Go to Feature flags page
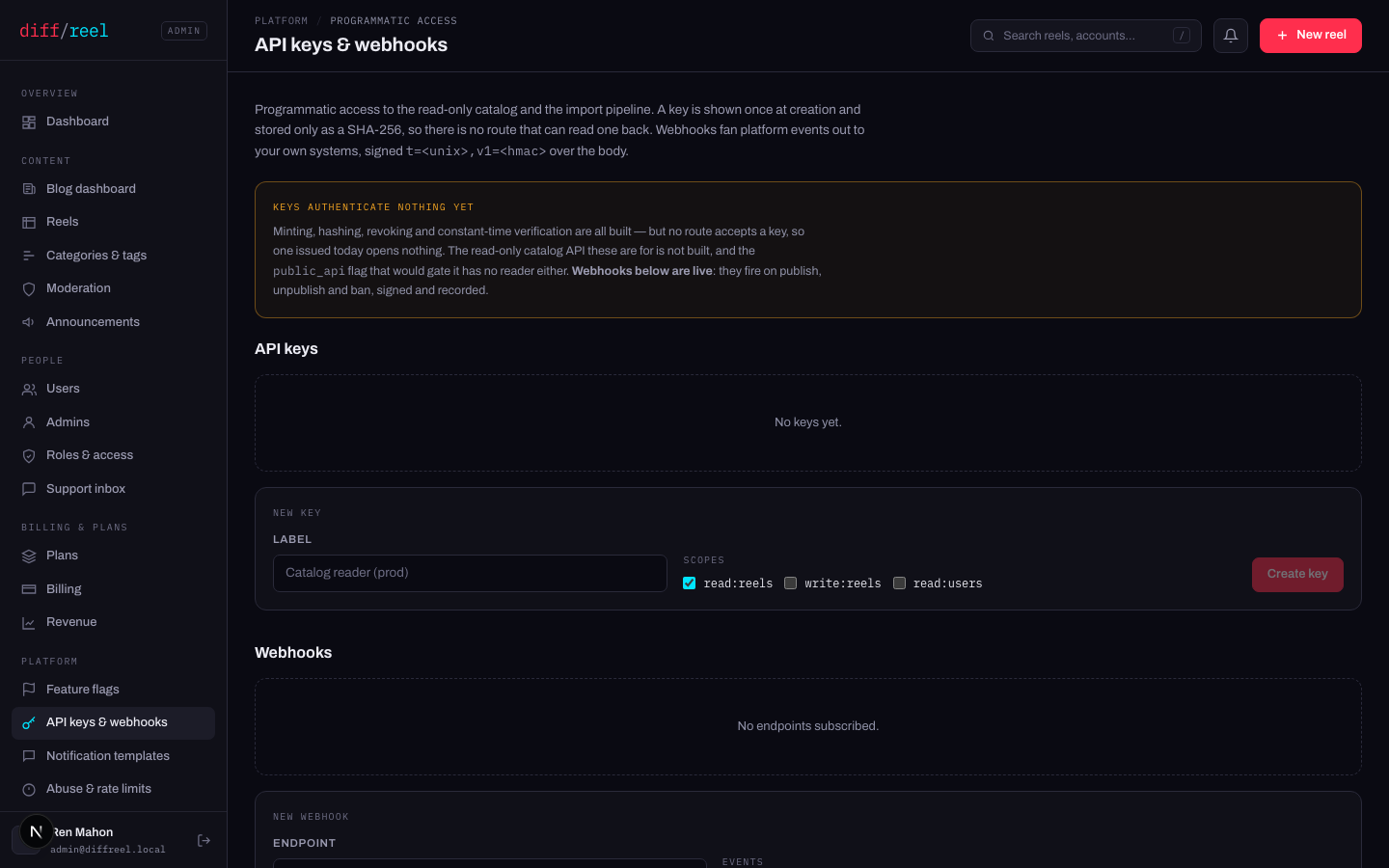This screenshot has width=1389, height=868. [x=113, y=690]
